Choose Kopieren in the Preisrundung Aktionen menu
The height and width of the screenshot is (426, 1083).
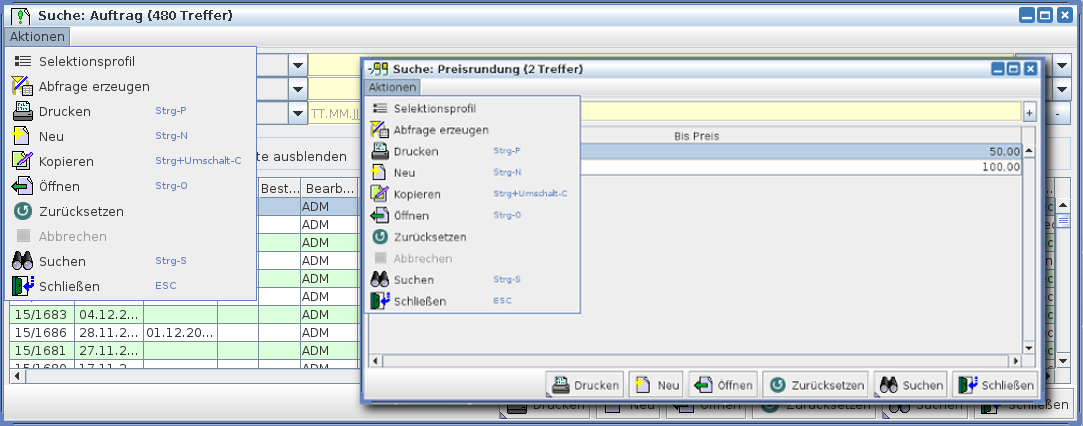(417, 194)
